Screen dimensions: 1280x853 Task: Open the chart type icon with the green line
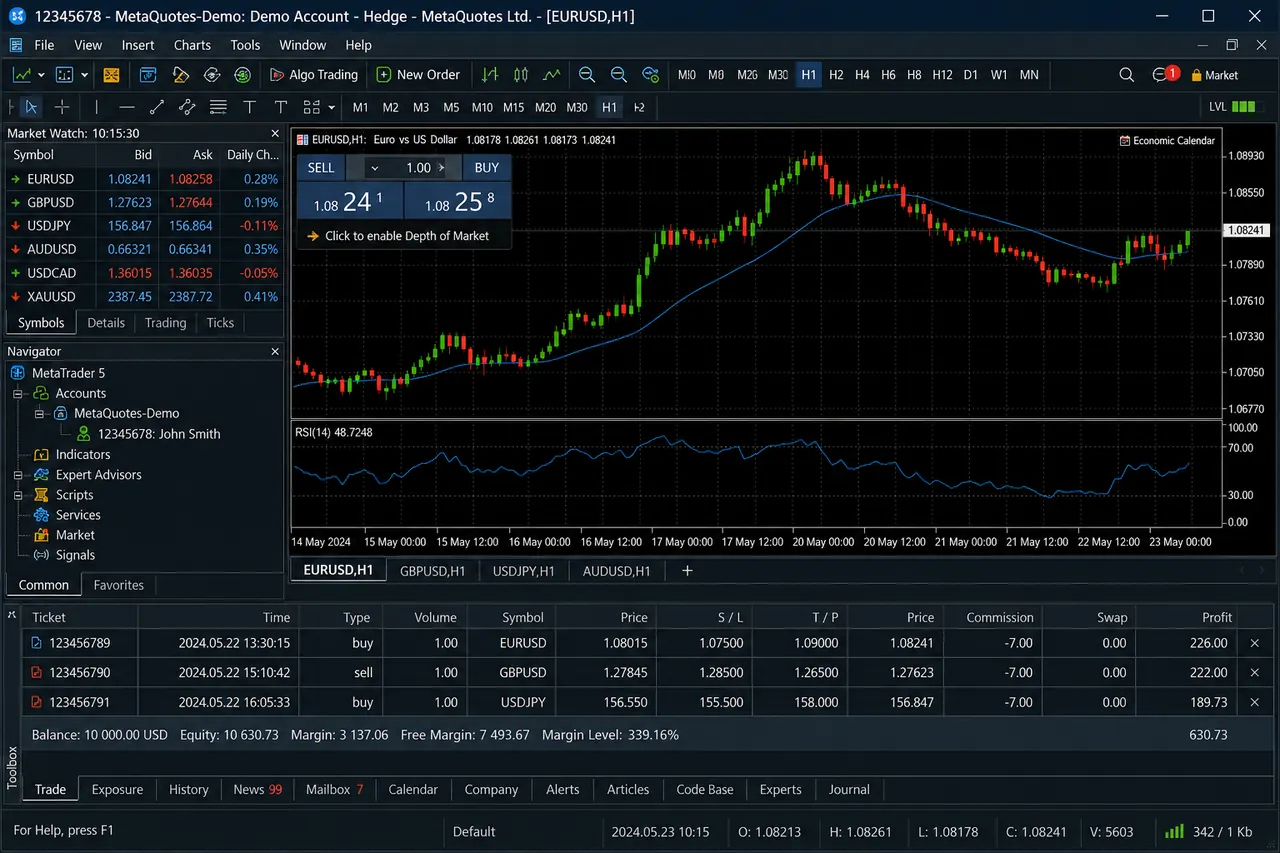21,75
